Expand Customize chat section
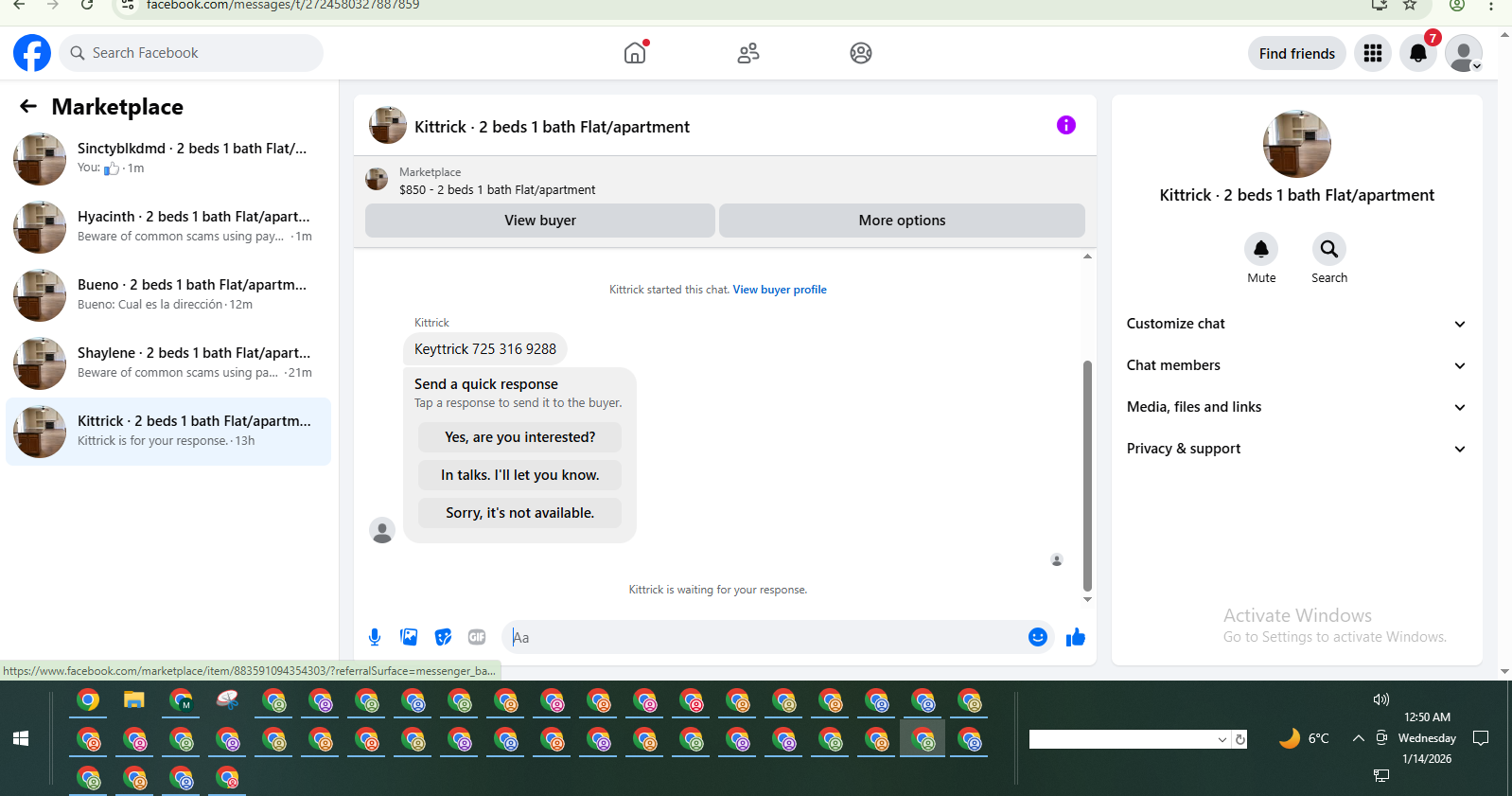Image resolution: width=1512 pixels, height=796 pixels. (x=1296, y=324)
